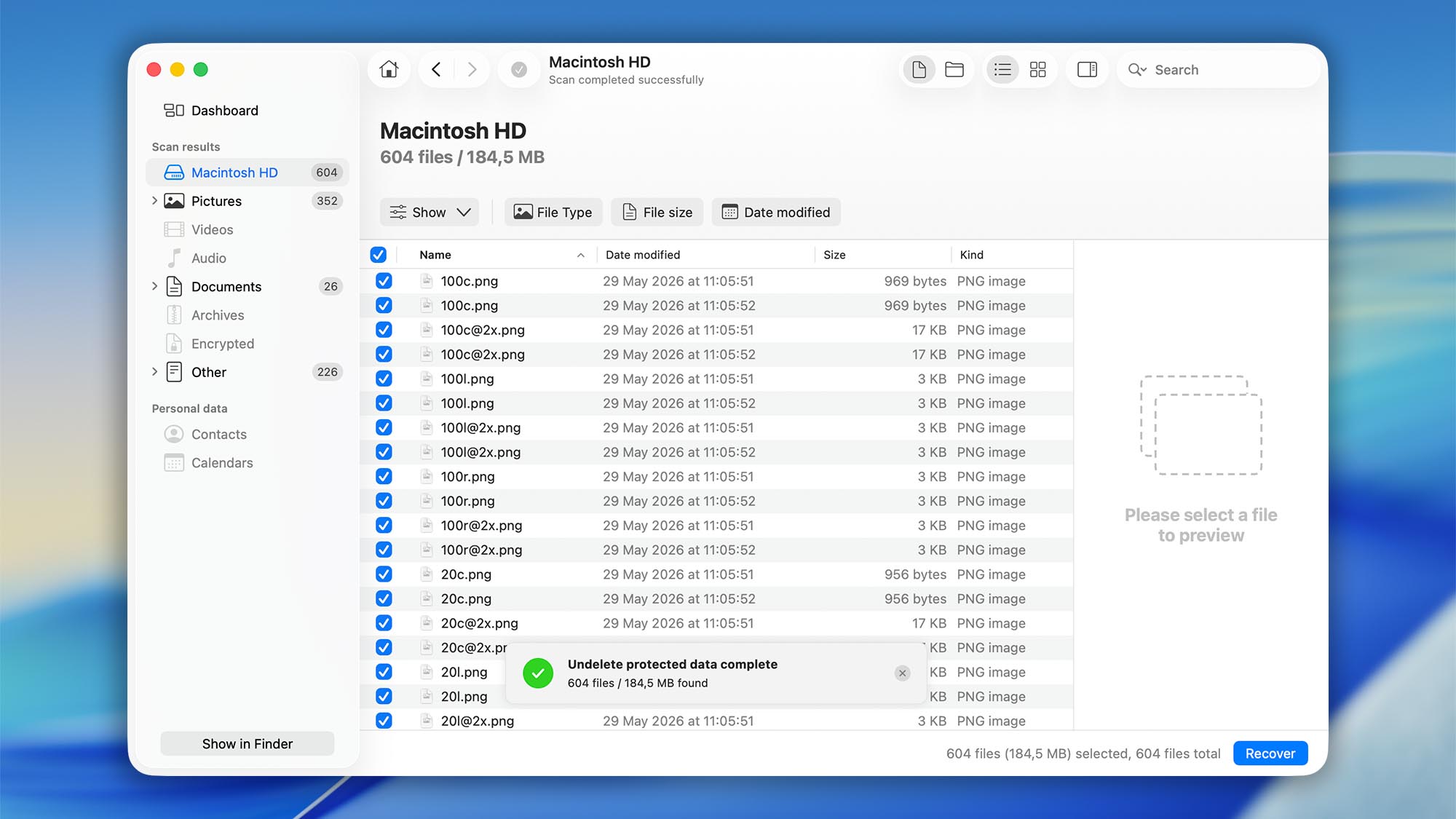Image resolution: width=1456 pixels, height=819 pixels.
Task: Click the 604 count badge next to Macintosh HD
Action: click(x=327, y=173)
